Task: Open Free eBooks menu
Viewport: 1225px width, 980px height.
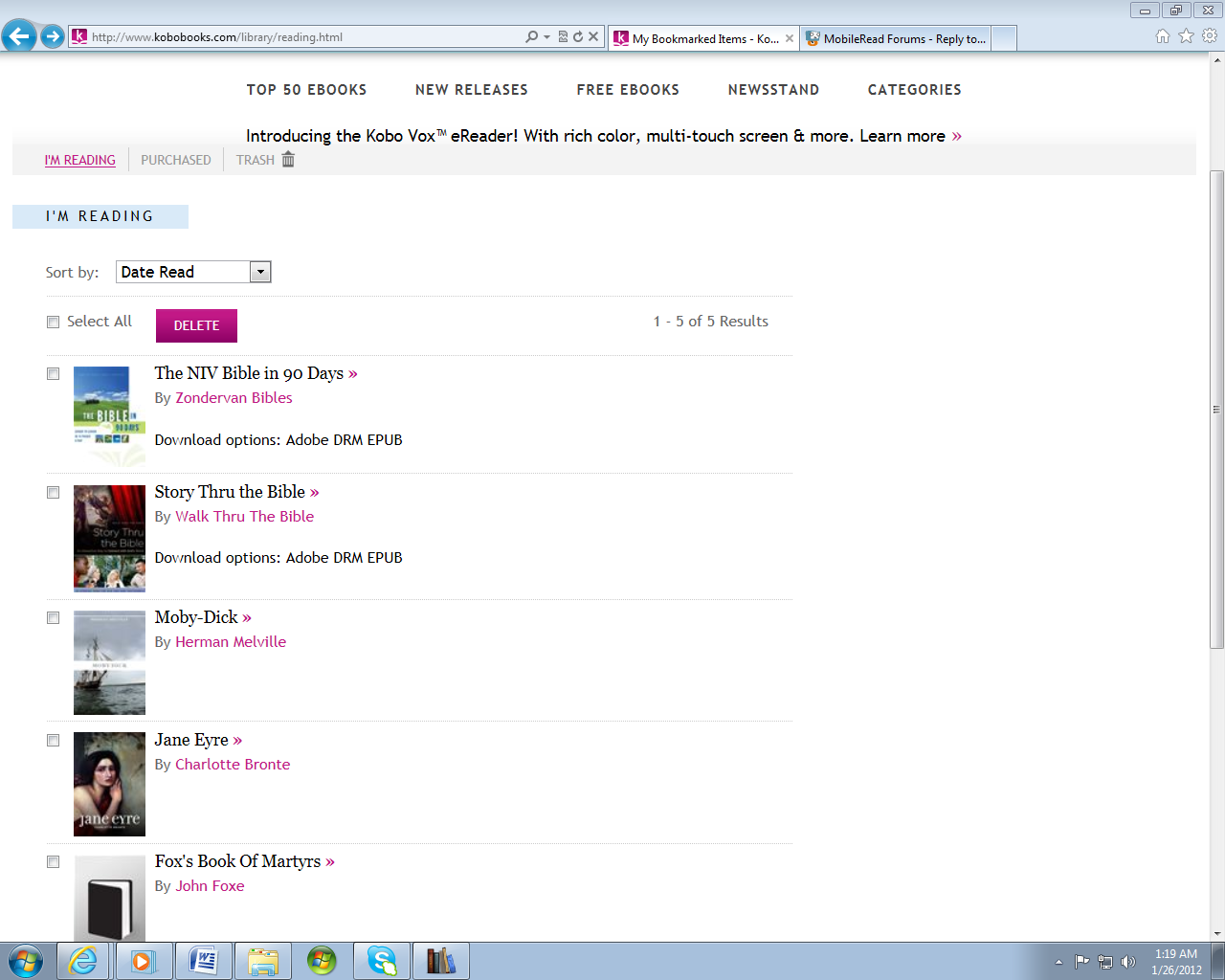Action: click(x=628, y=90)
